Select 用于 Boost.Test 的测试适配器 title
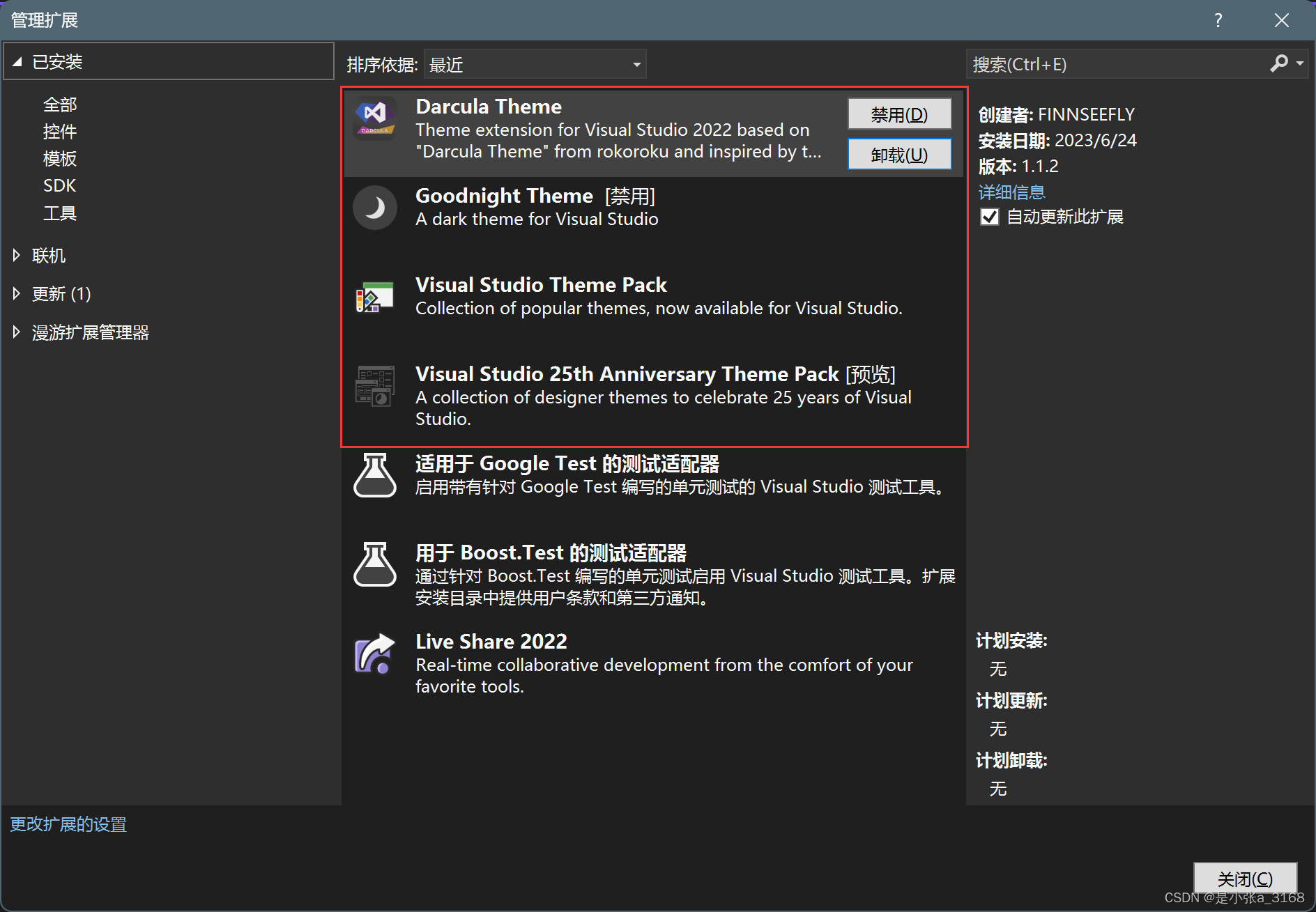Screen dimensions: 1316x912 [x=551, y=552]
